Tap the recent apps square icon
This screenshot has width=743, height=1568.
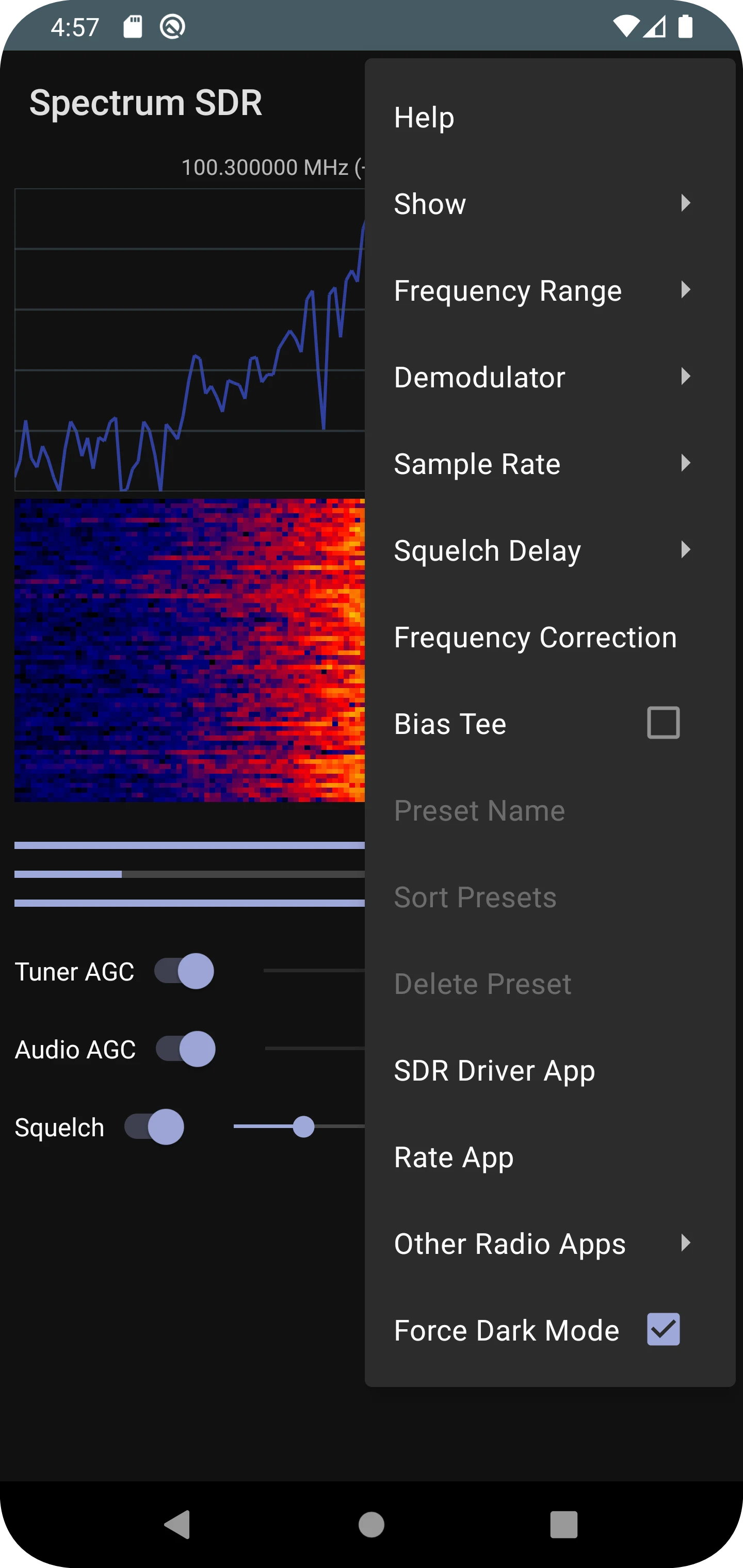click(x=564, y=1524)
